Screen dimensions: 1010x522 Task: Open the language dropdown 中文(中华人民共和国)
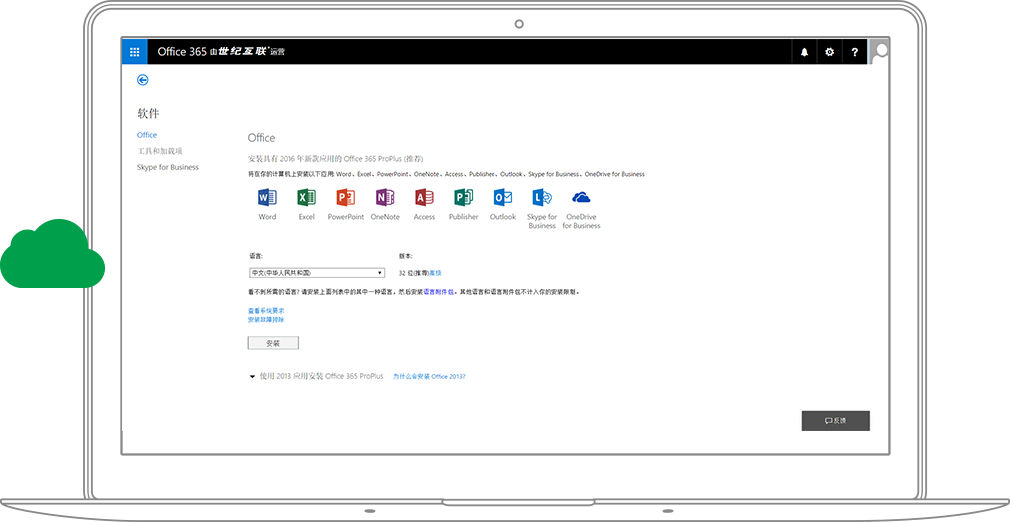tap(316, 272)
